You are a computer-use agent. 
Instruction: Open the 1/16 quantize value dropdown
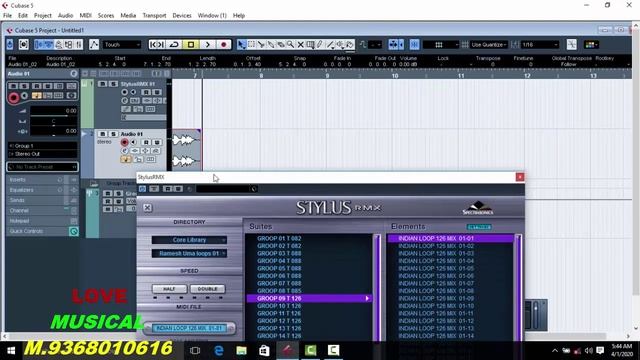click(x=540, y=44)
